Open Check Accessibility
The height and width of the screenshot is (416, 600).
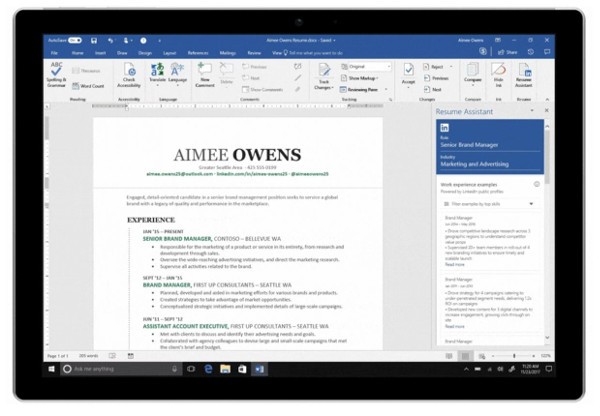[x=129, y=75]
